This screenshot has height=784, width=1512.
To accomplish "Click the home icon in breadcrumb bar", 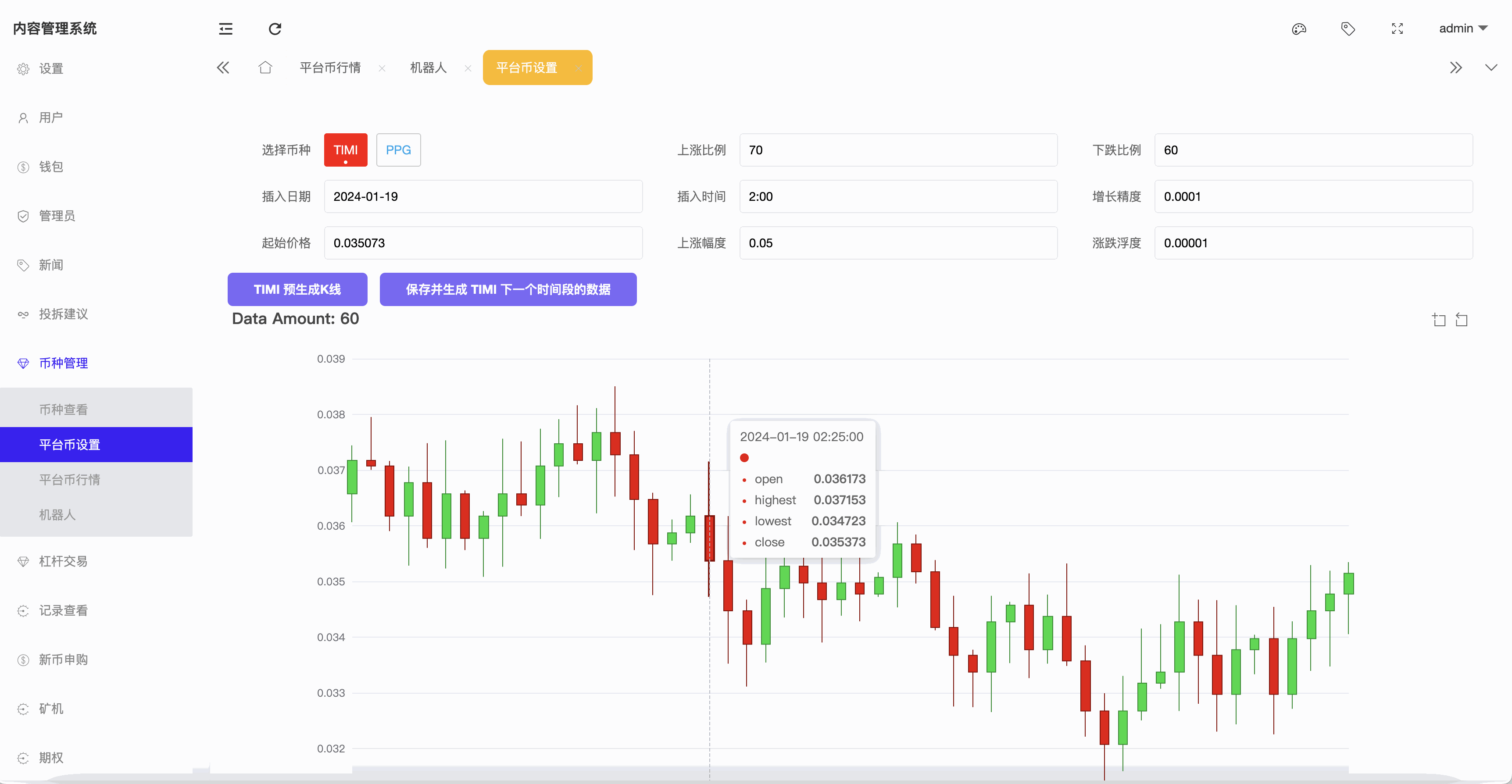I will point(265,68).
